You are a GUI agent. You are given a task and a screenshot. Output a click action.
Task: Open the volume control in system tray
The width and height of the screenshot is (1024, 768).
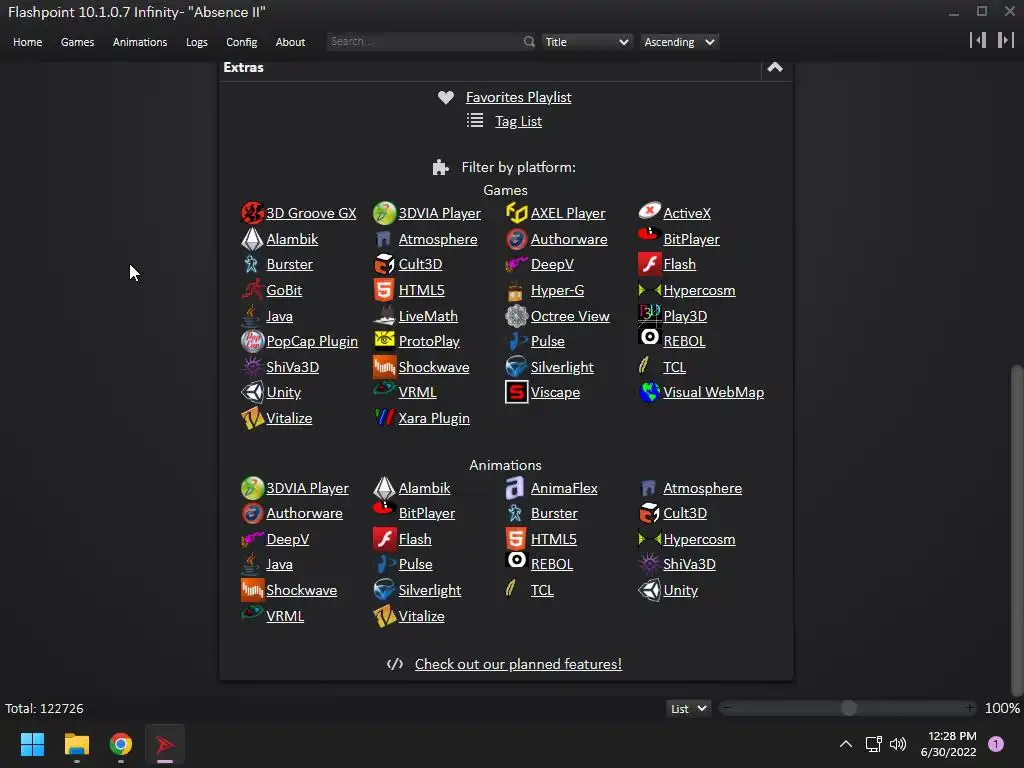click(x=898, y=744)
